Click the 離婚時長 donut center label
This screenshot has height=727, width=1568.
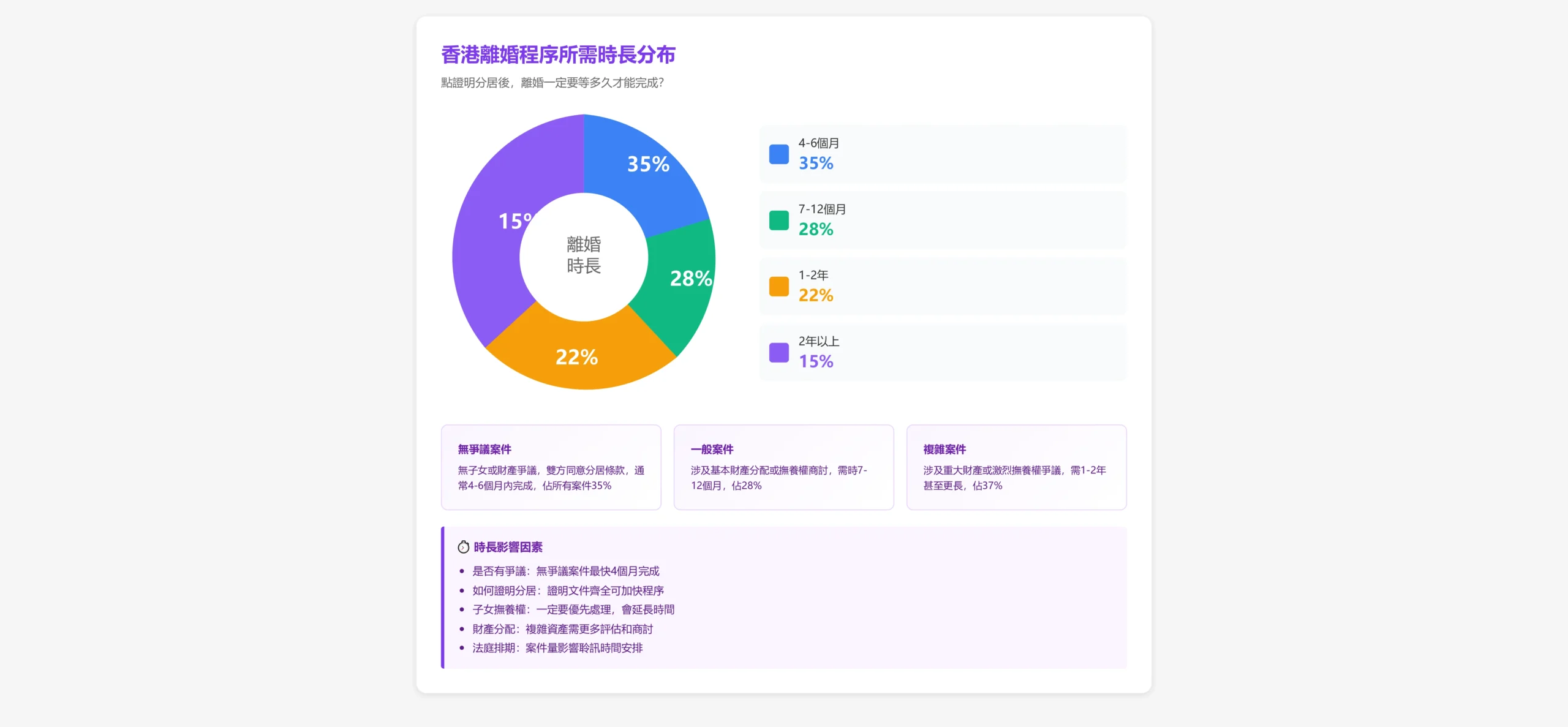tap(584, 255)
